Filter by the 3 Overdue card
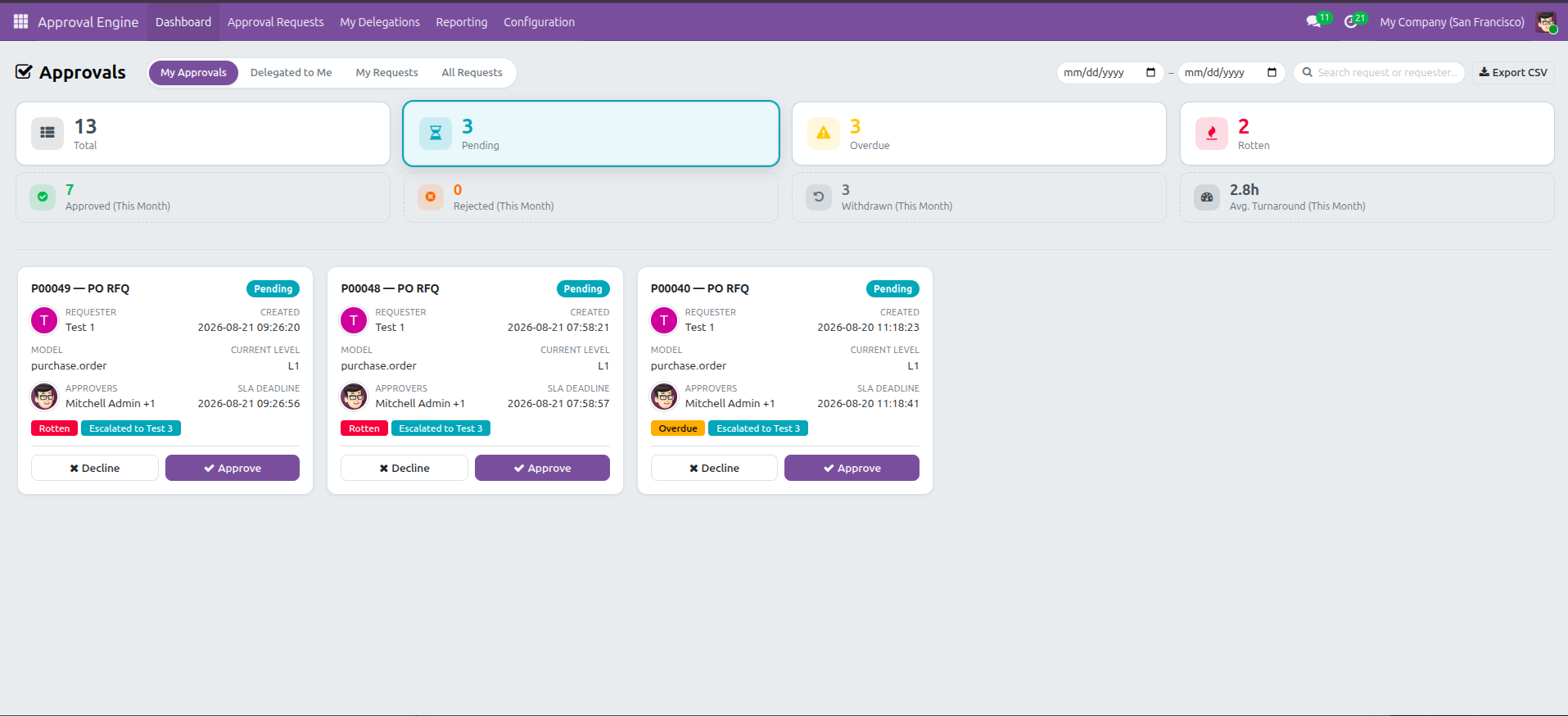This screenshot has height=716, width=1568. pyautogui.click(x=979, y=134)
